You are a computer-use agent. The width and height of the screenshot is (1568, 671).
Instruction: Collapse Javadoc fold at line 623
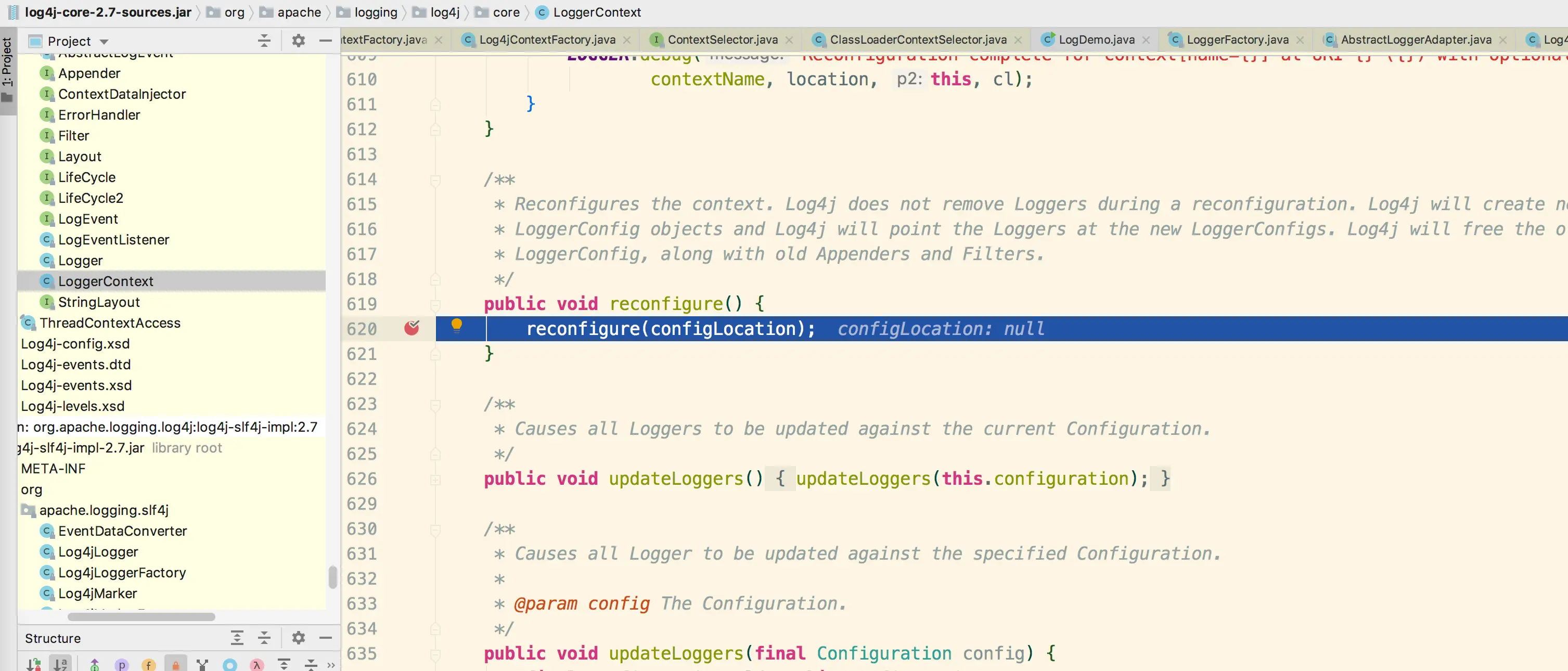(x=435, y=404)
